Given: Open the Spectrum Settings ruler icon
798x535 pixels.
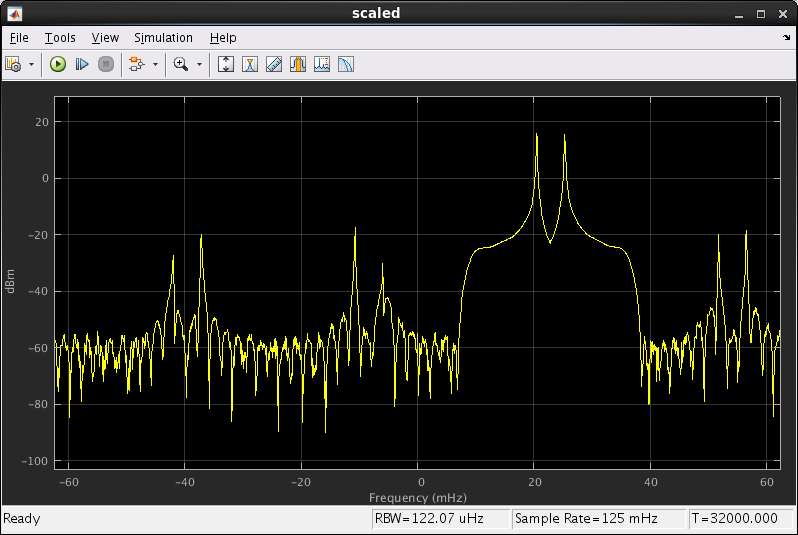Looking at the screenshot, I should tap(274, 64).
